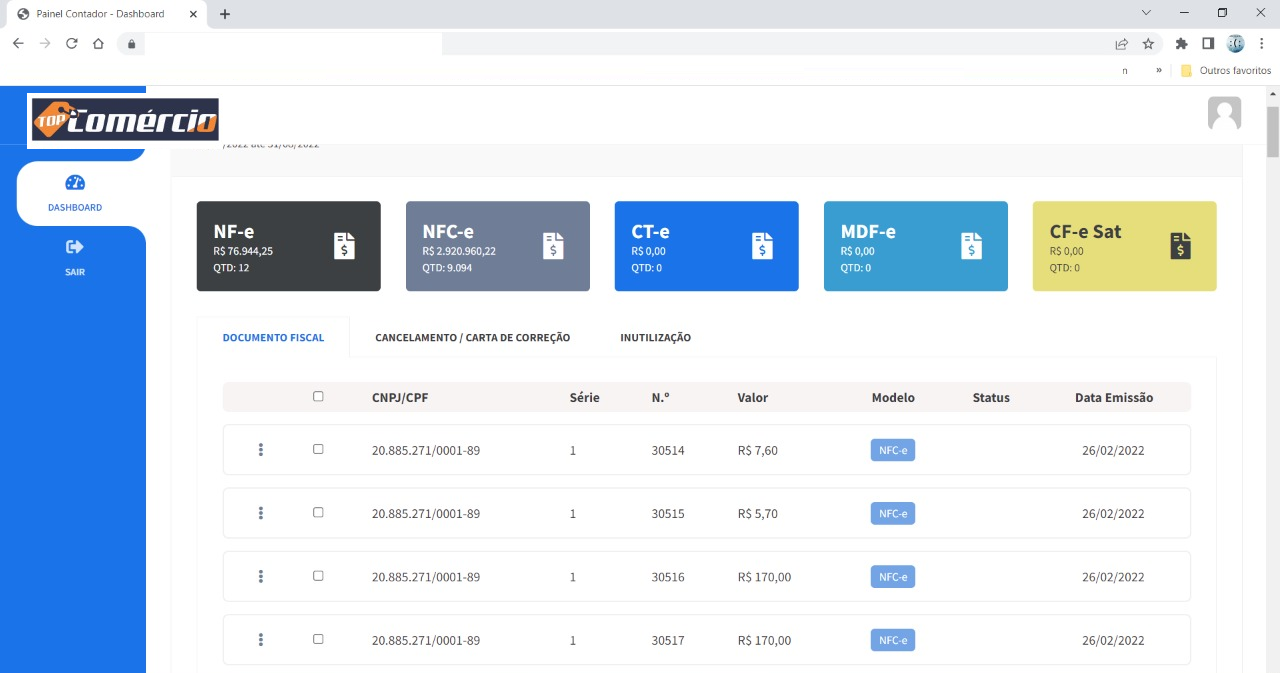This screenshot has width=1280, height=673.
Task: Click the NFC-e badge on row 30516
Action: click(x=891, y=576)
